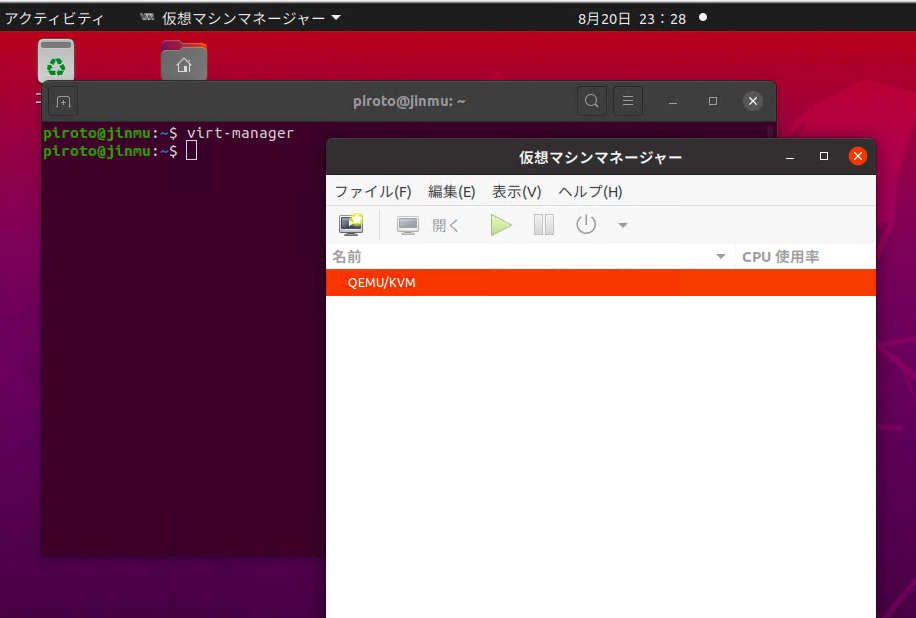Click the new terminal tab icon
This screenshot has height=618, width=916.
point(63,102)
